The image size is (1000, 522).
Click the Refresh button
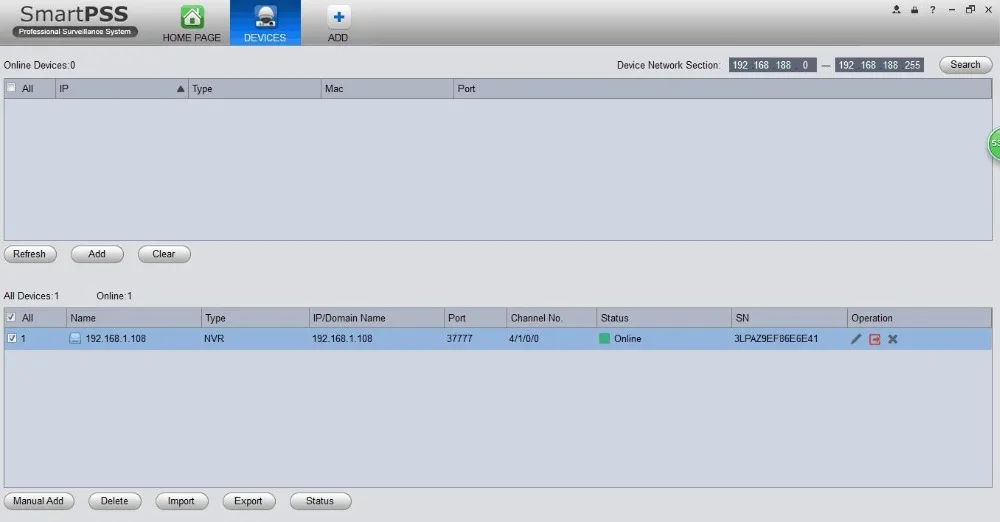point(30,254)
